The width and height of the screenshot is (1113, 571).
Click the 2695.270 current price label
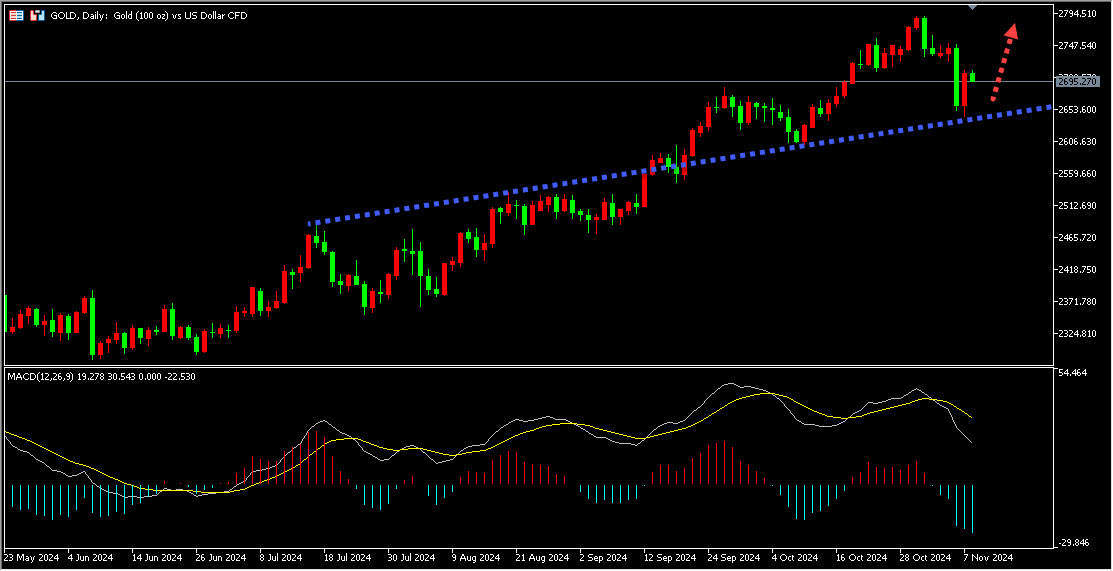(x=1078, y=80)
